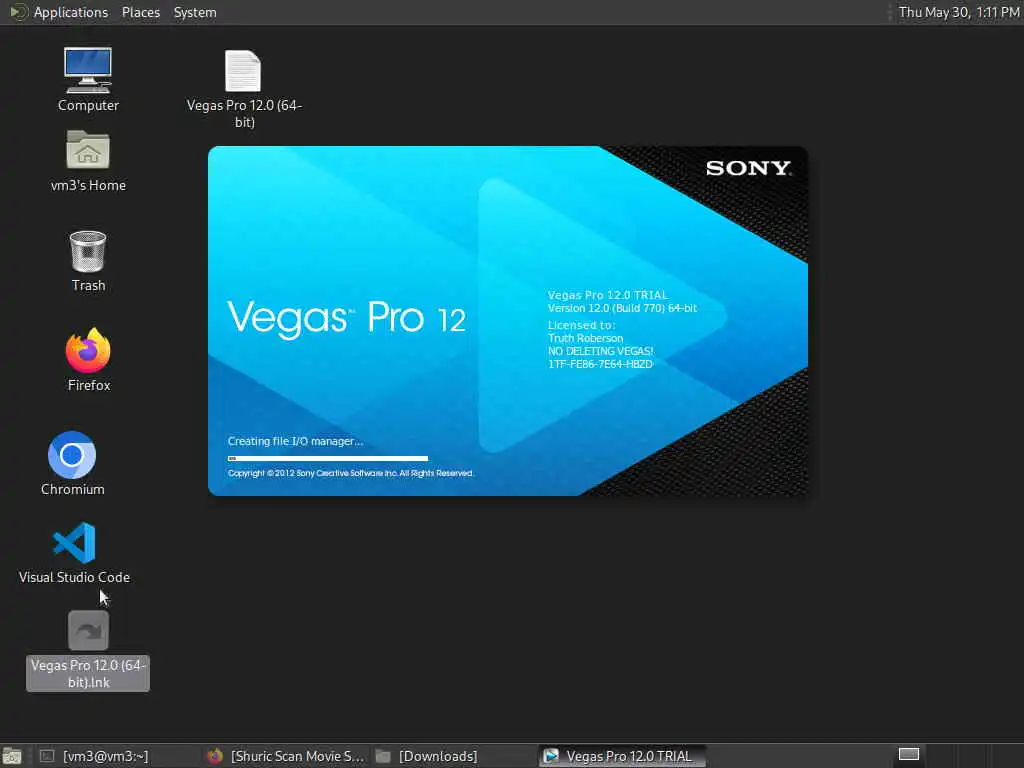Open the System menu
This screenshot has height=768, width=1024.
pos(195,12)
